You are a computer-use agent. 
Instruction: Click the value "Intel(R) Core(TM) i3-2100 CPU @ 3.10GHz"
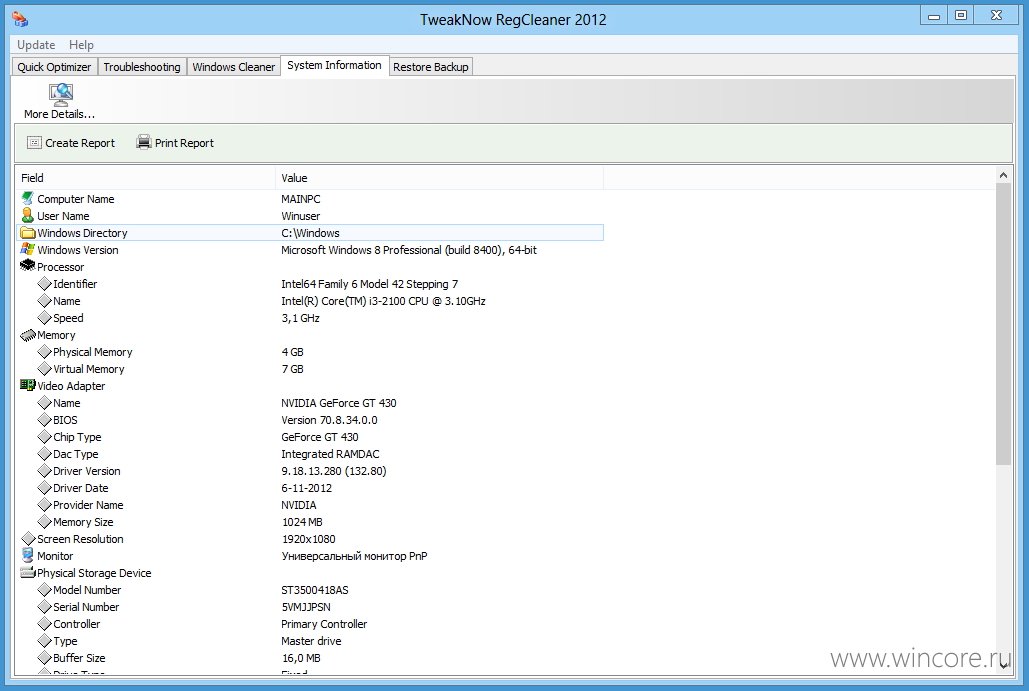coord(383,301)
